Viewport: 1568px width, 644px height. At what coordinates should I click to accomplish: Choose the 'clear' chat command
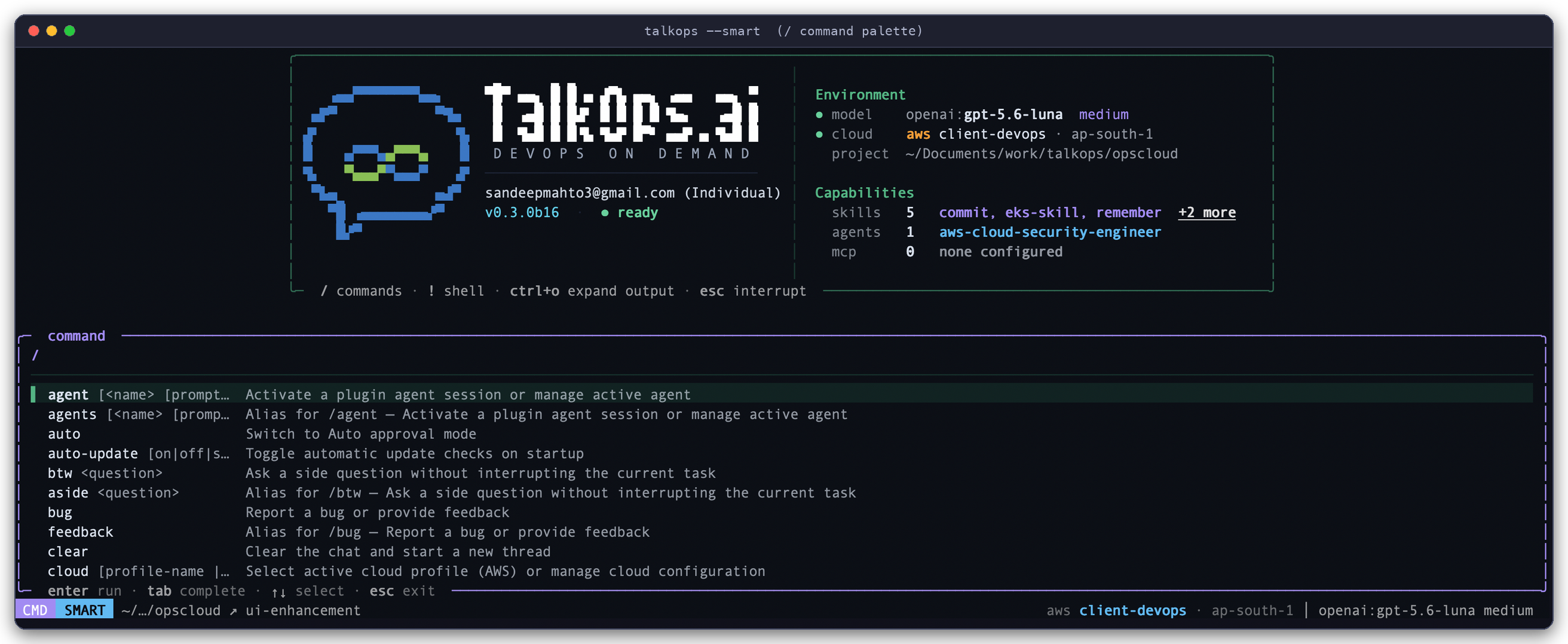click(x=782, y=551)
